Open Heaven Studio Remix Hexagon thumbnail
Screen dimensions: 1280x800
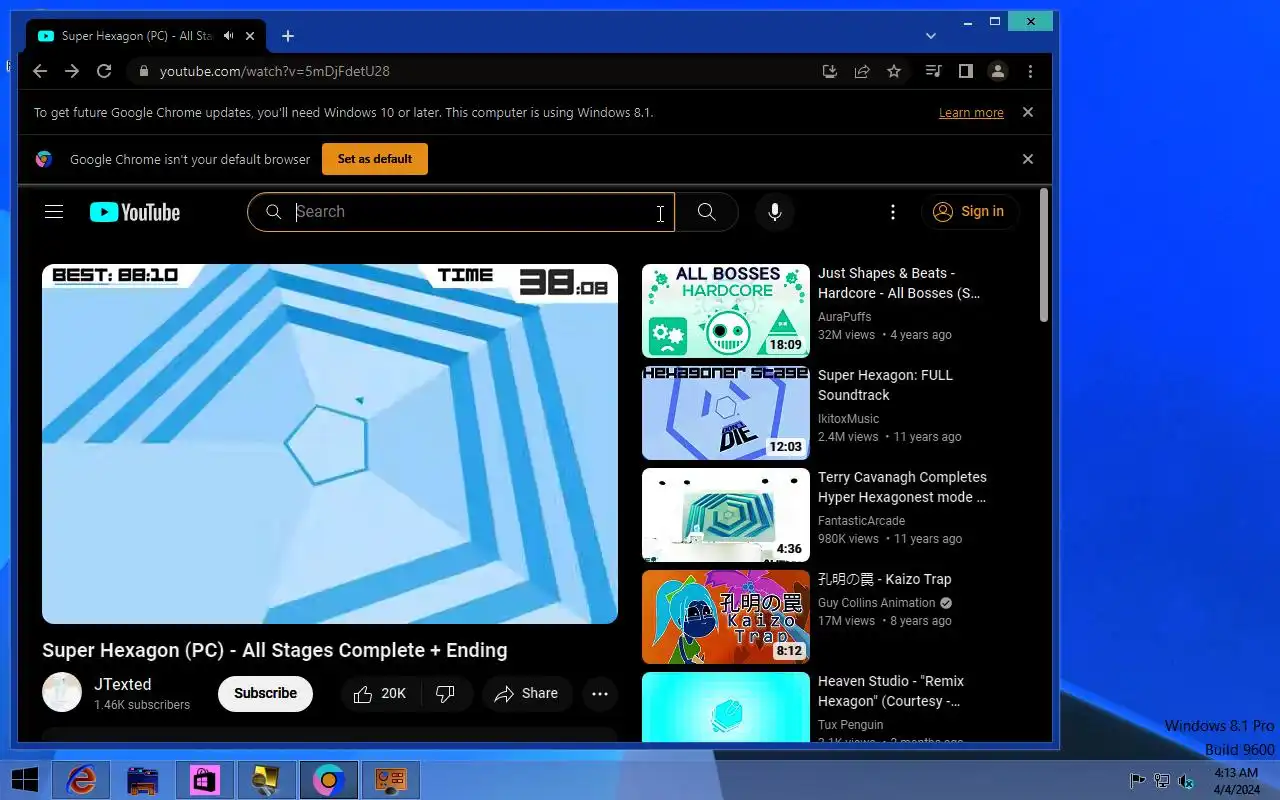726,707
